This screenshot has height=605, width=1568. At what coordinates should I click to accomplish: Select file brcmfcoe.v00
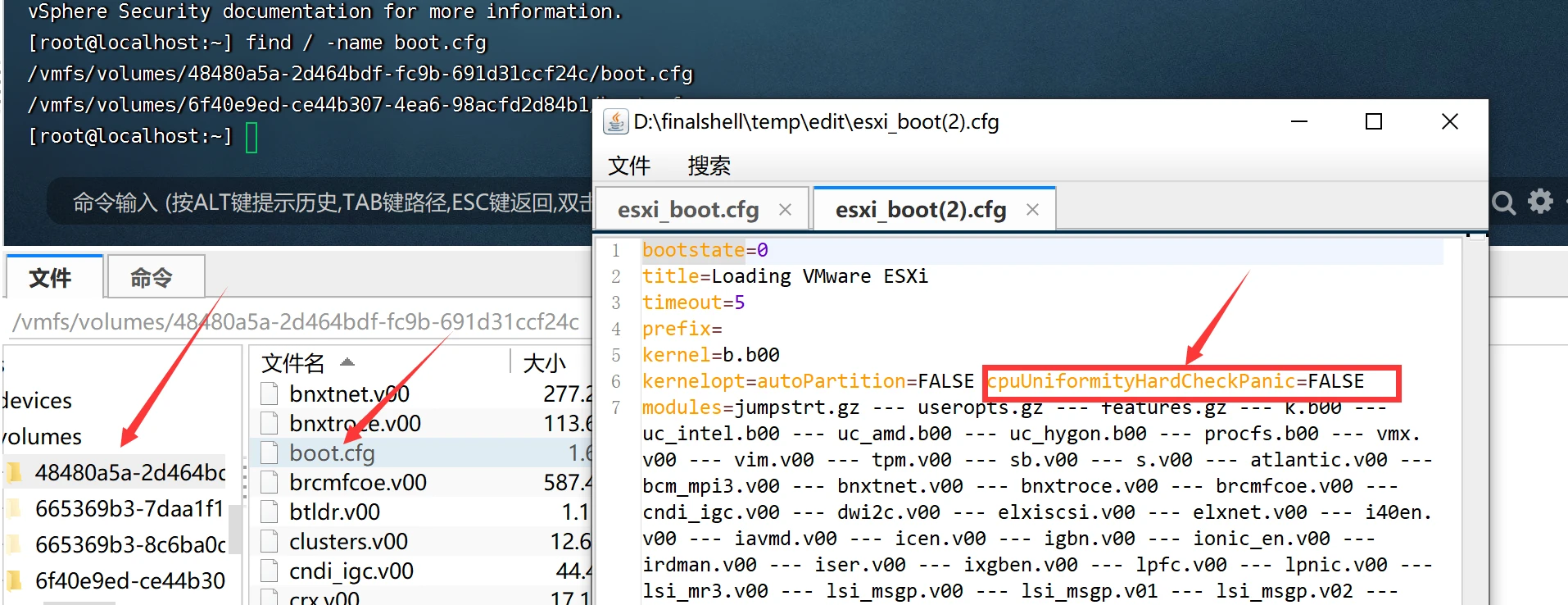358,482
